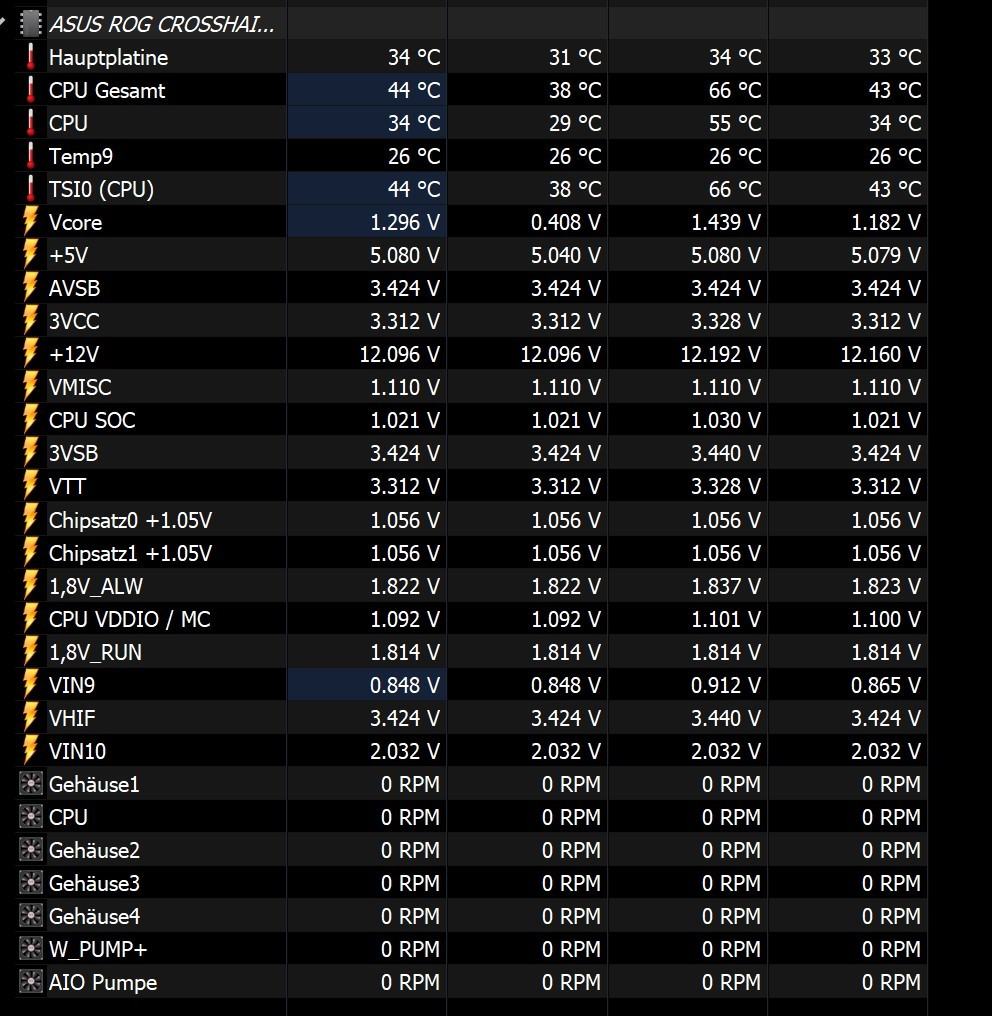Click the lightning icon next to +12V

30,354
